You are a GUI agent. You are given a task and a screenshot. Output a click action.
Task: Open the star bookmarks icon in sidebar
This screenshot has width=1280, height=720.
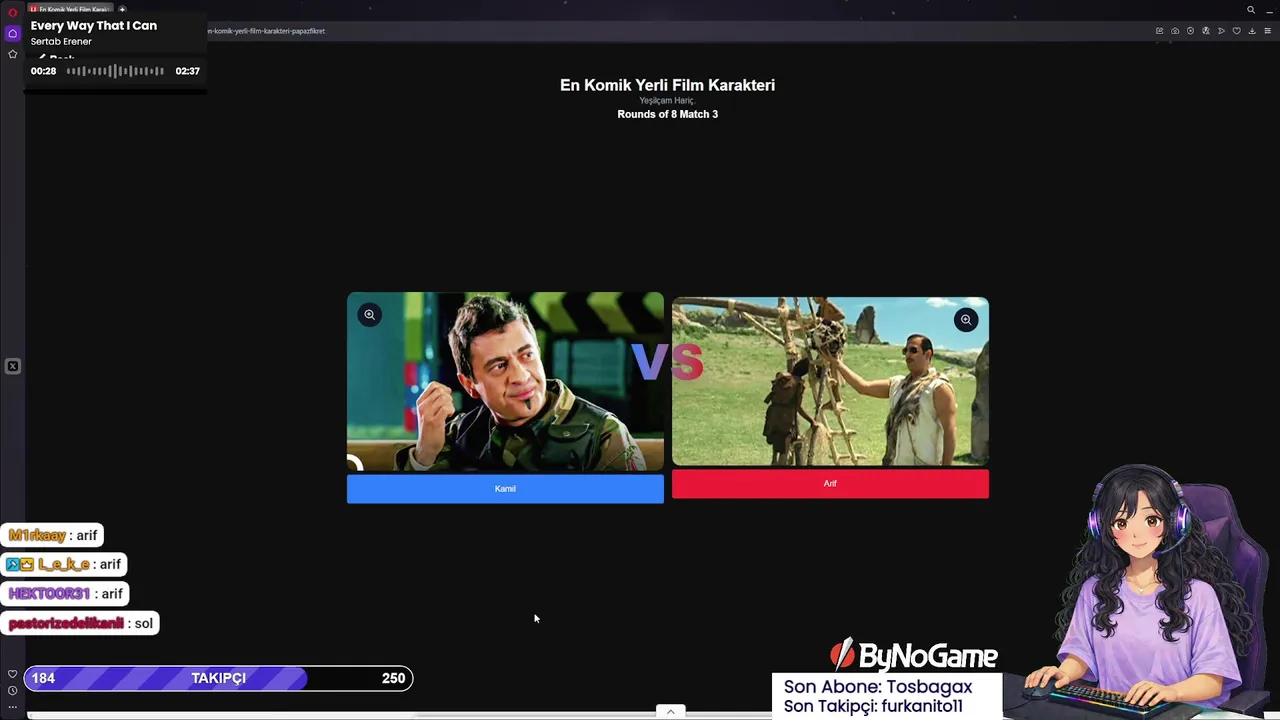tap(12, 54)
